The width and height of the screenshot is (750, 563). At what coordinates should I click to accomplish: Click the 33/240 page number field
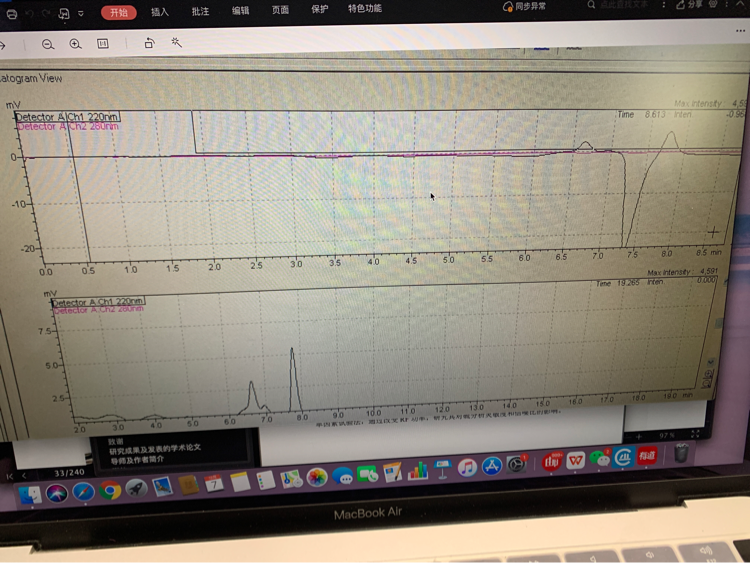(69, 473)
